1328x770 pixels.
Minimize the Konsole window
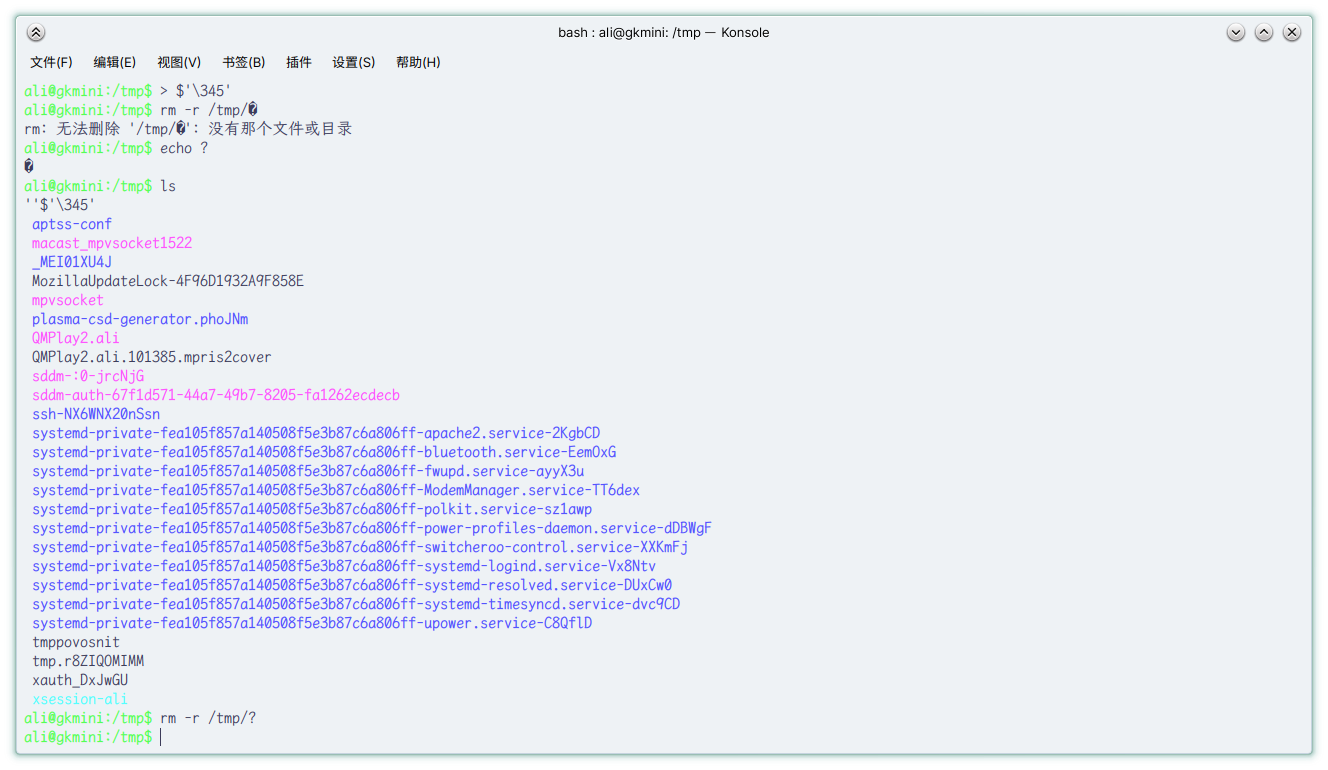click(x=1236, y=32)
